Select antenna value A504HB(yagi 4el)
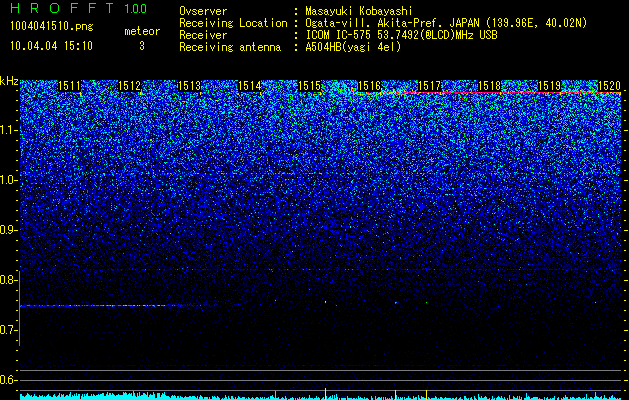This screenshot has width=629, height=400. pyautogui.click(x=353, y=47)
